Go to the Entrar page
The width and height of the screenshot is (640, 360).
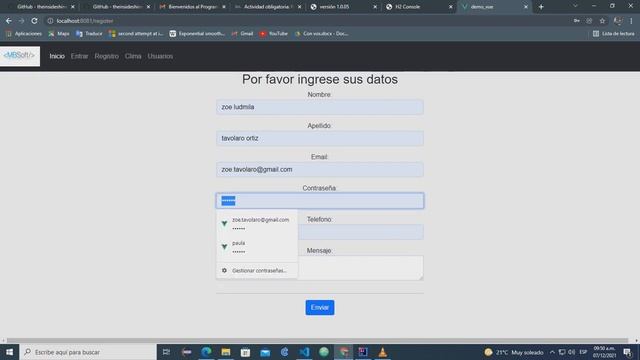point(79,56)
